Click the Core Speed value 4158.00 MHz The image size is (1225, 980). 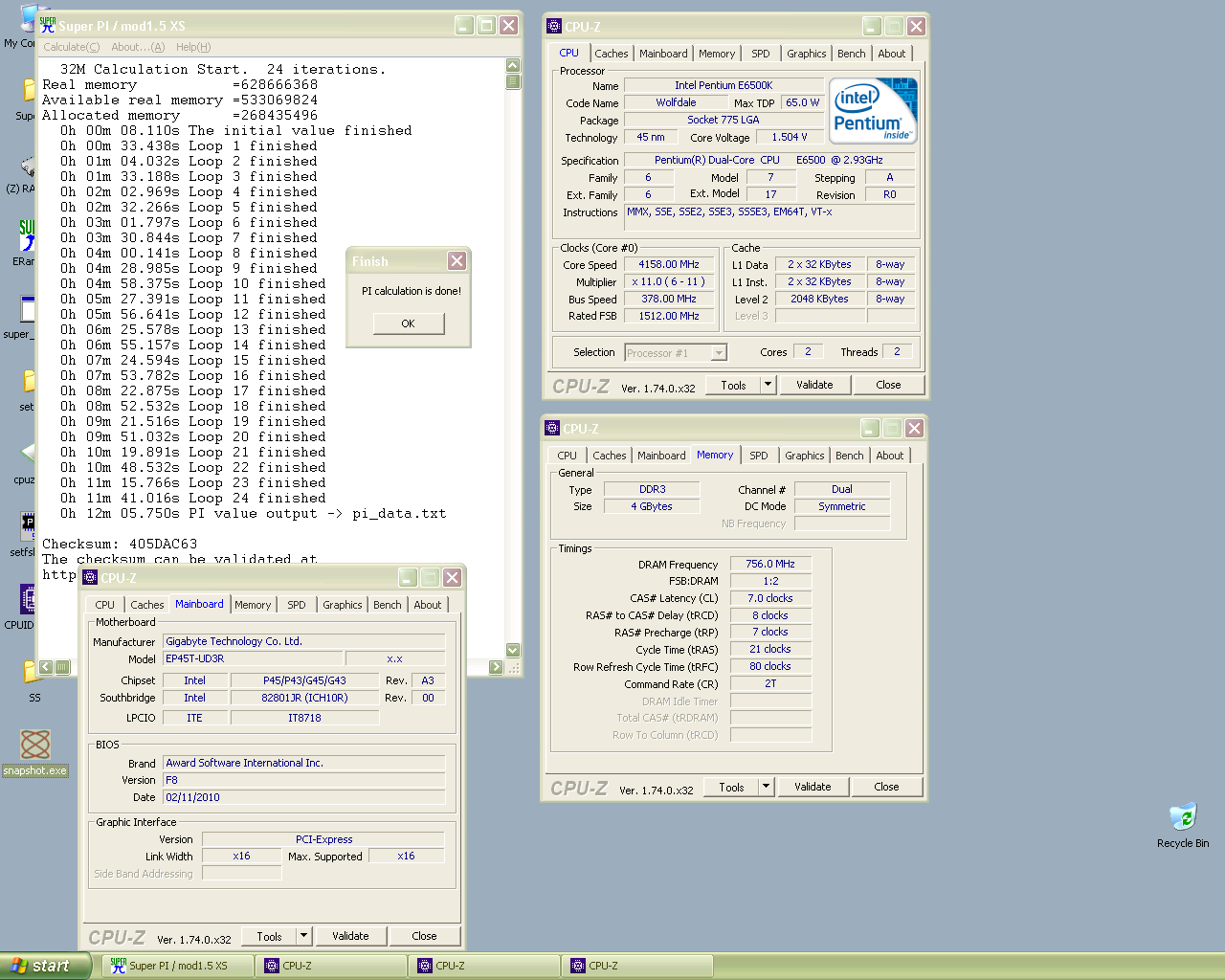click(669, 264)
